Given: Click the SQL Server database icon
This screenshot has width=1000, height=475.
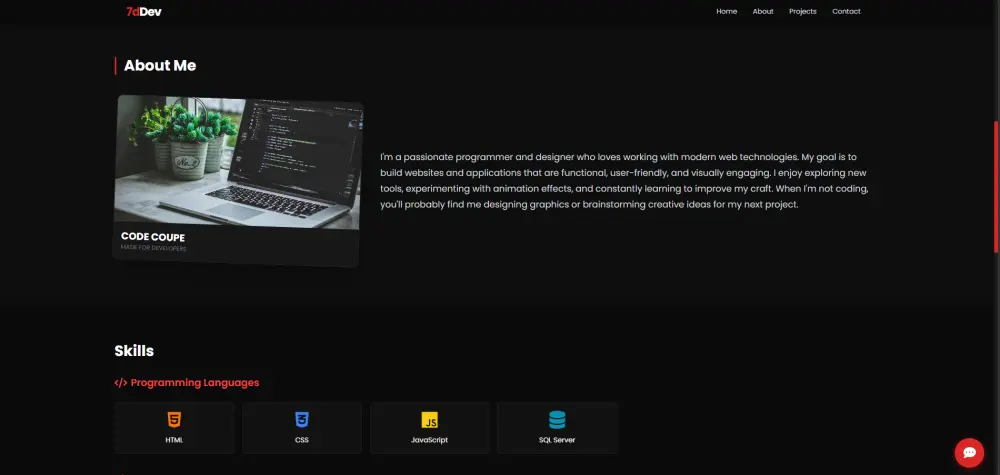Looking at the screenshot, I should coord(557,420).
